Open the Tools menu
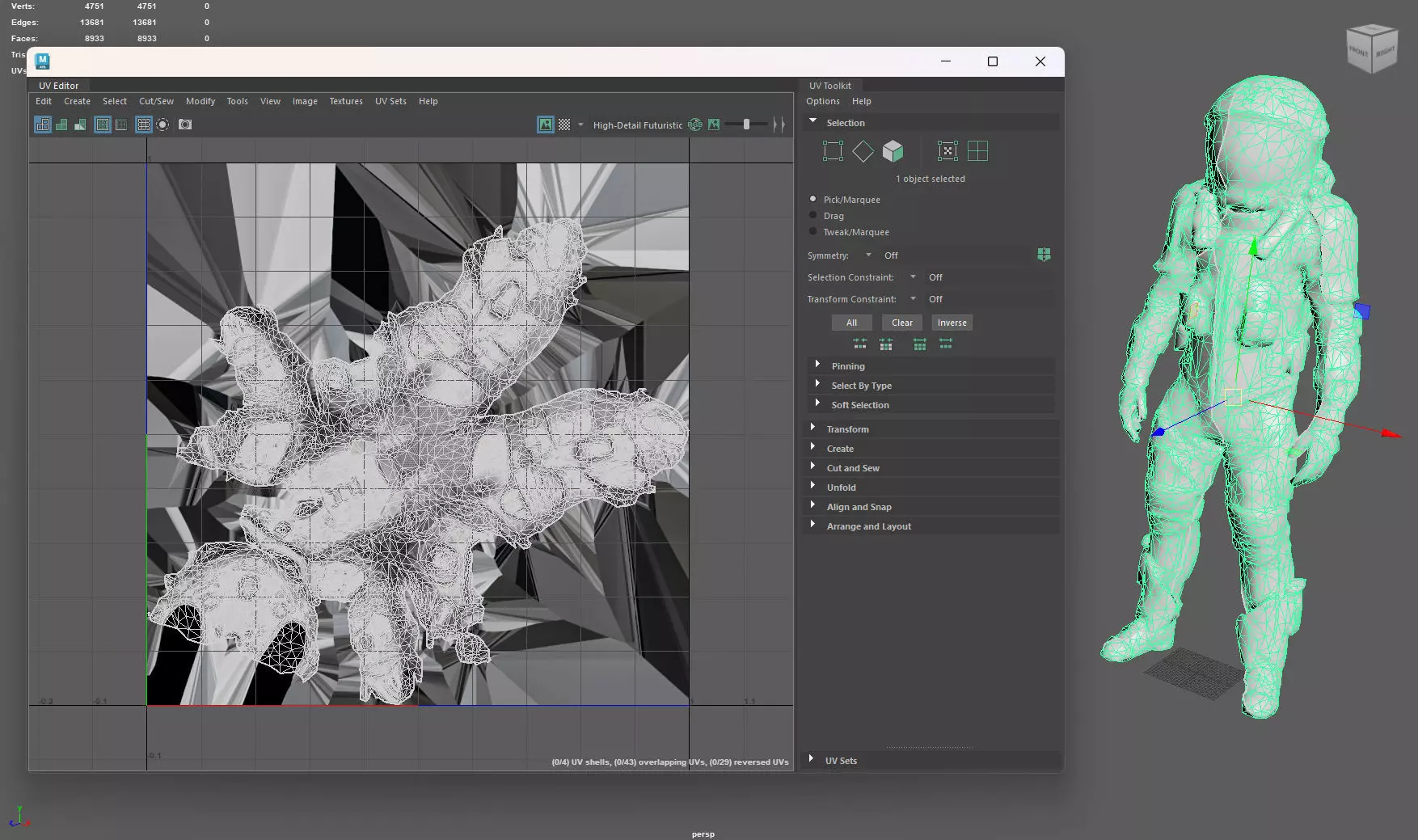This screenshot has width=1418, height=840. pos(237,101)
